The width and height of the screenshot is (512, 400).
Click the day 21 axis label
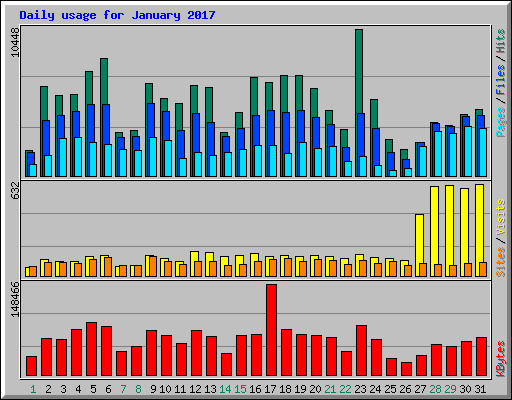pos(330,389)
